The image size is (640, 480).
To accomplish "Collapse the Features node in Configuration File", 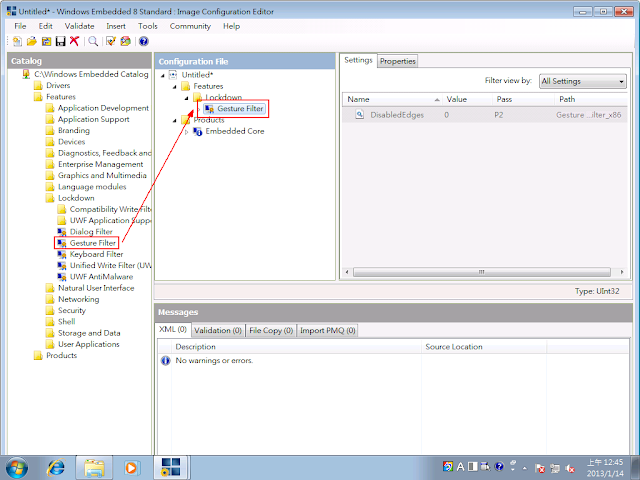I will pyautogui.click(x=175, y=87).
